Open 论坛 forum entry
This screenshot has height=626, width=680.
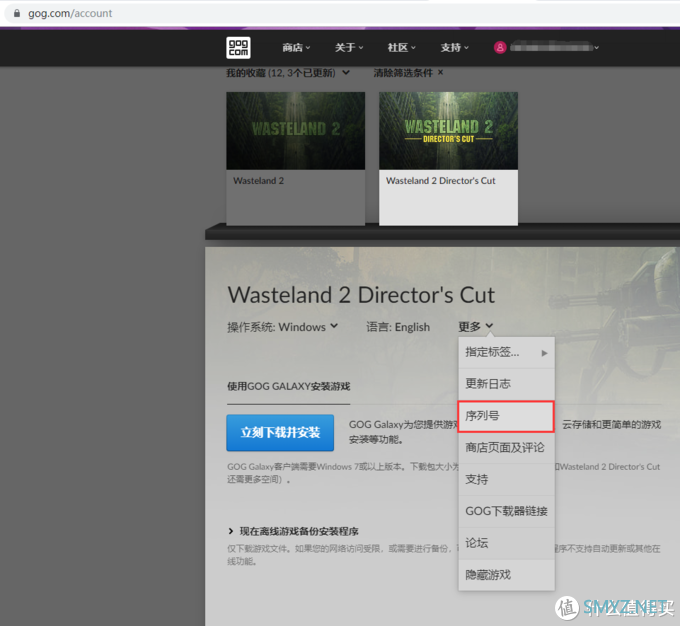coord(506,543)
